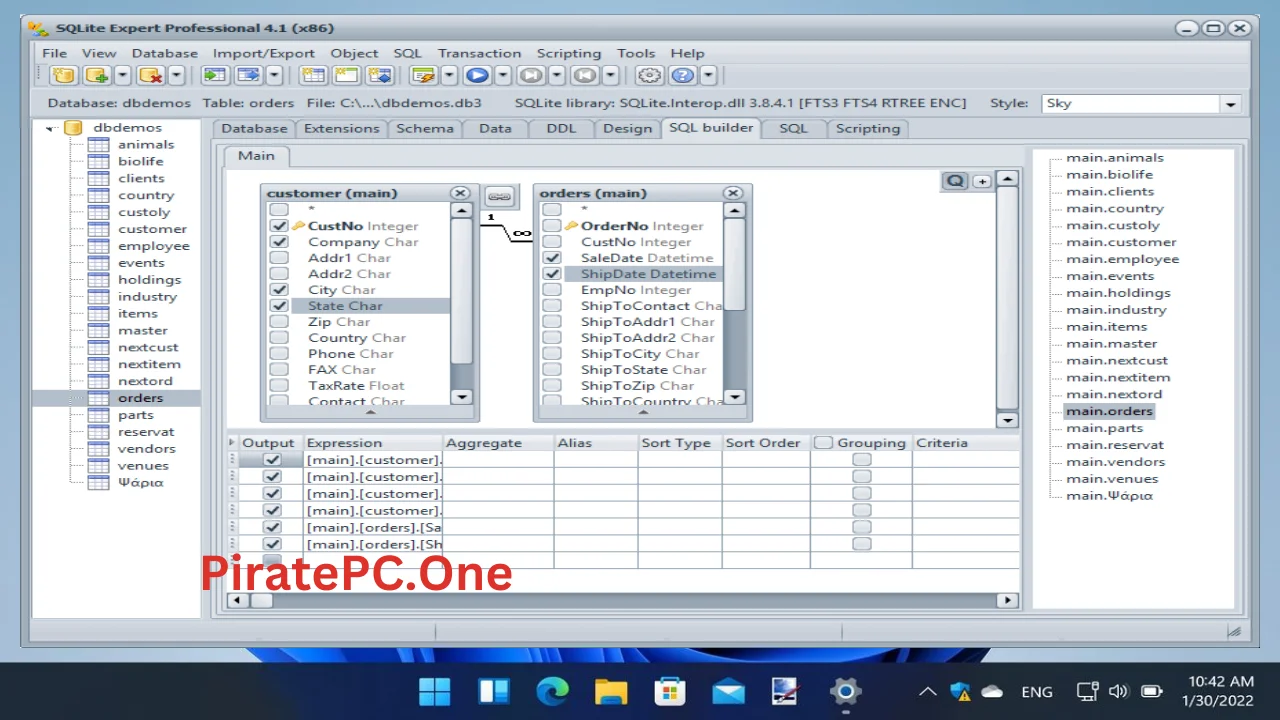Click the gray step-back toolbar icon
Viewport: 1280px width, 720px height.
(585, 75)
